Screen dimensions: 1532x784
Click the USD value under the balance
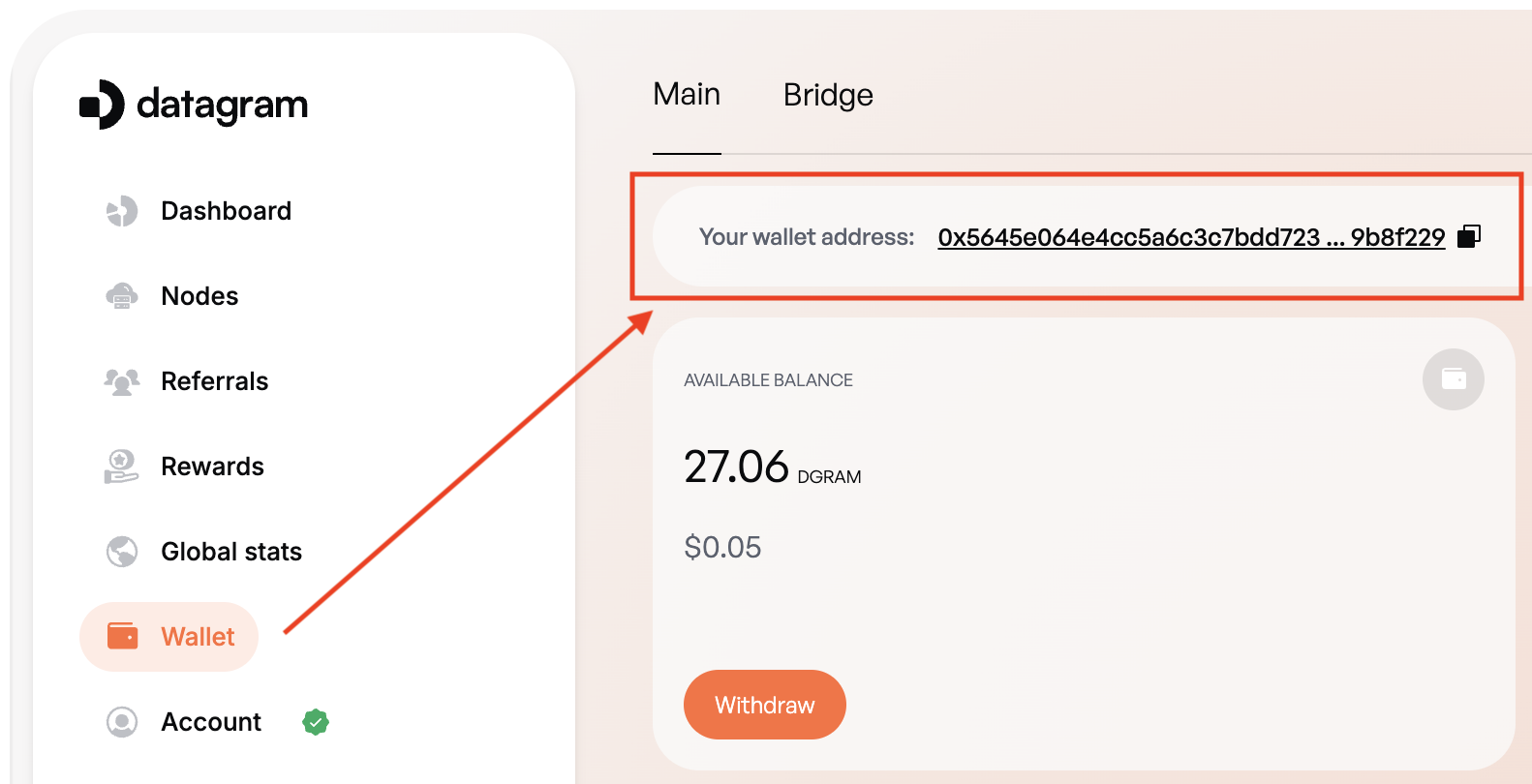[723, 547]
